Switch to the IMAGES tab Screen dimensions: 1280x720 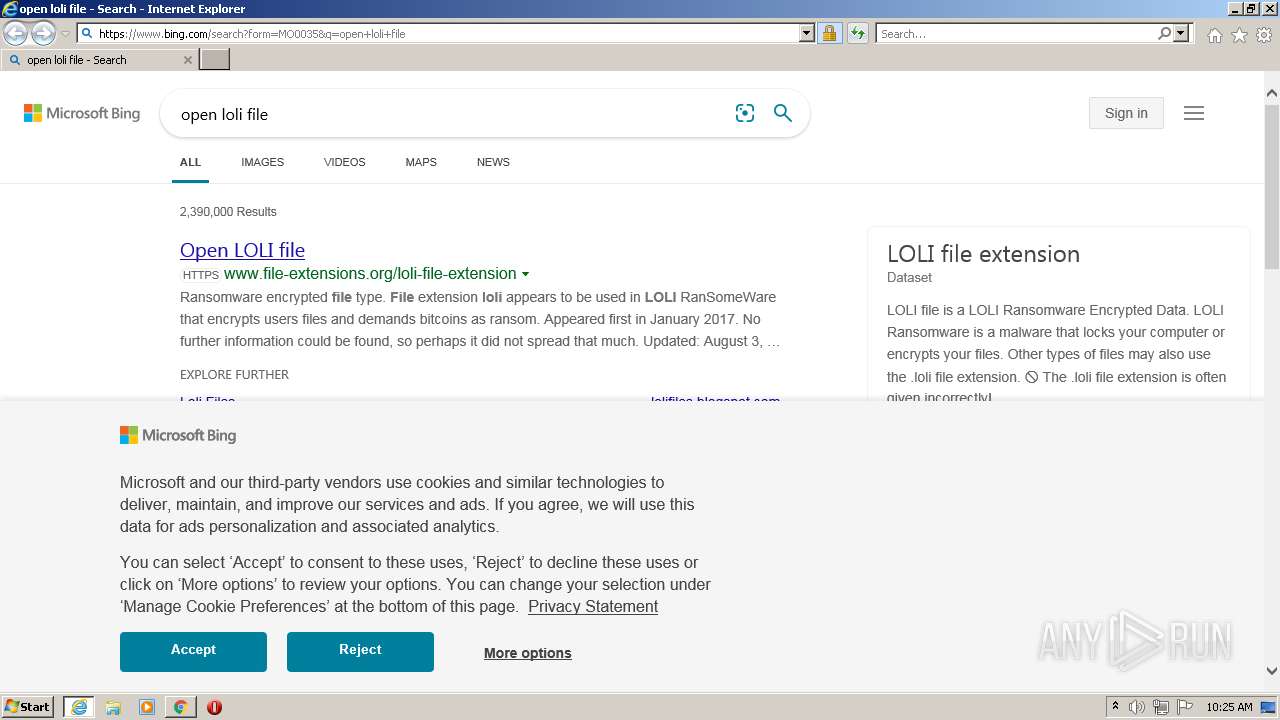[x=262, y=162]
